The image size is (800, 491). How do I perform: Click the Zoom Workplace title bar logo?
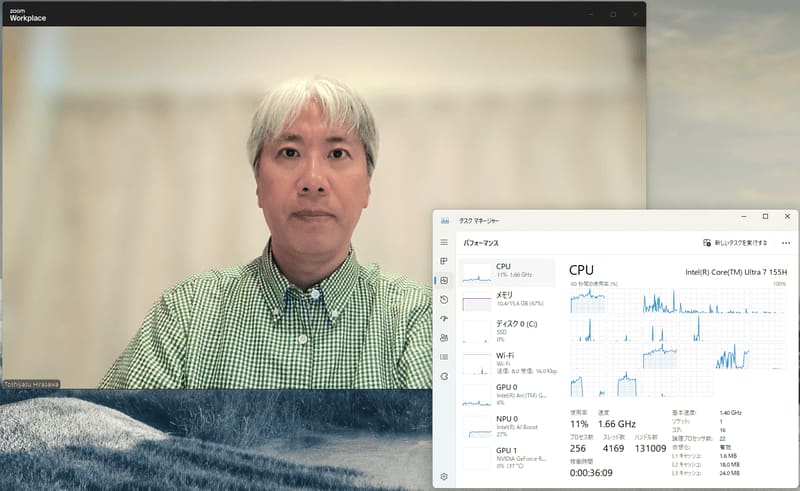click(28, 15)
